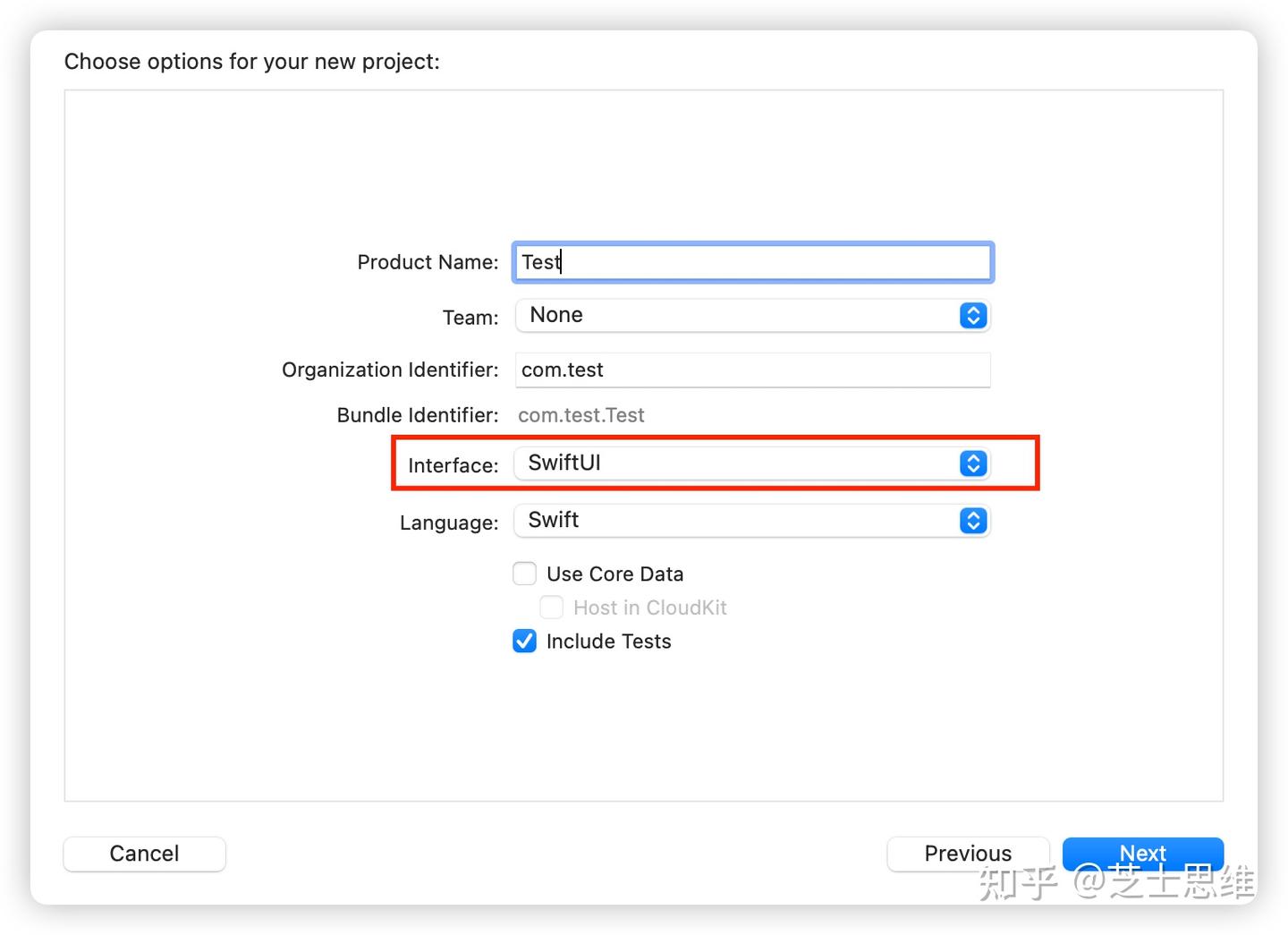Click the Language dropdown chevron icon
Screen dimensions: 1288x935
972,521
